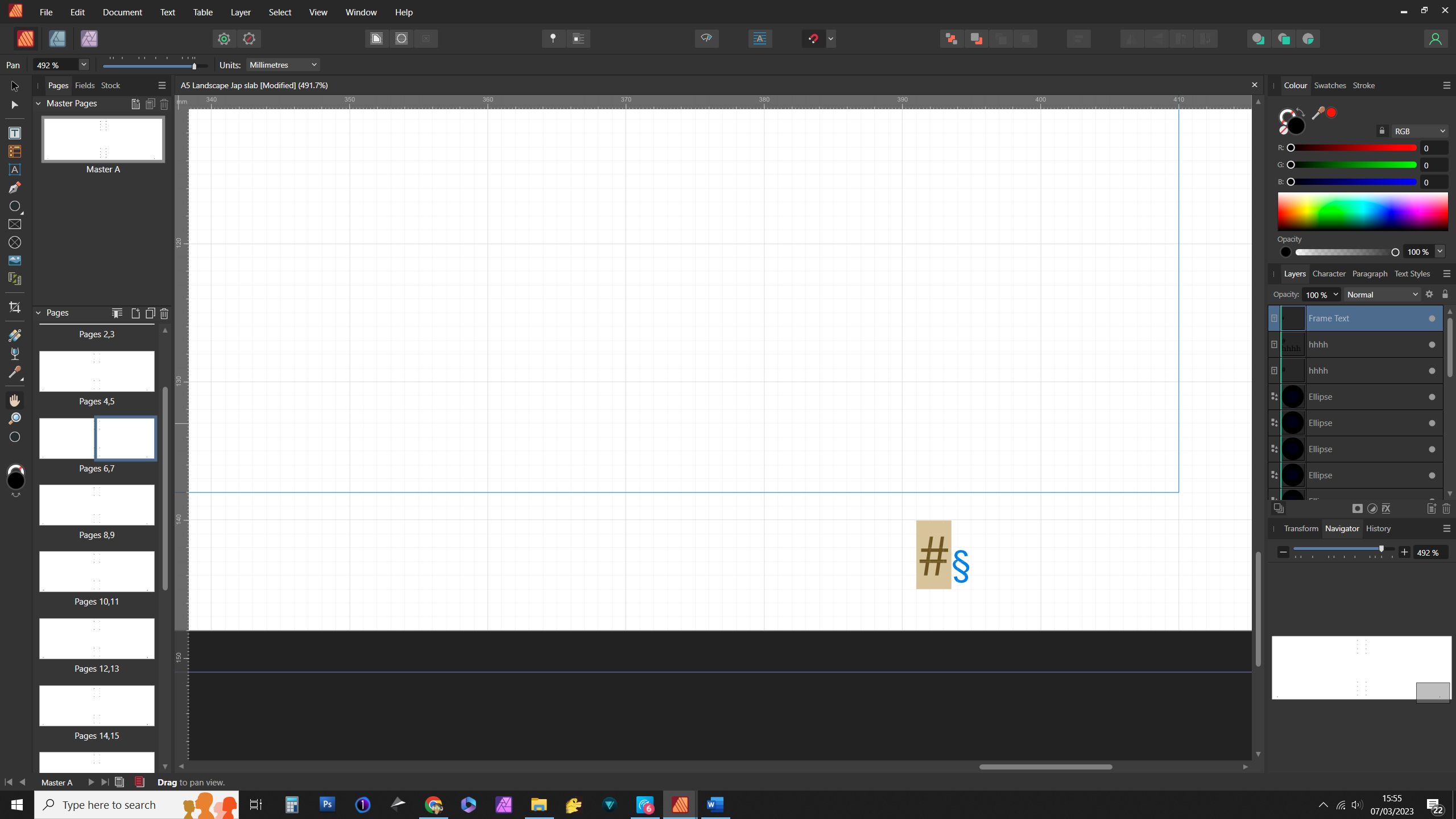Delete the selected layer via trash icon
The height and width of the screenshot is (819, 1456).
tap(1446, 508)
